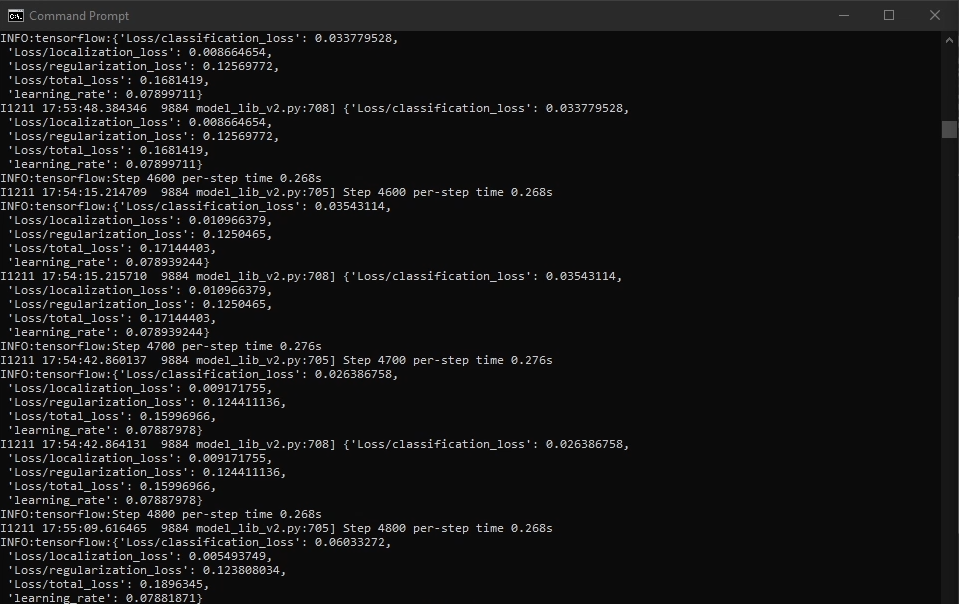Viewport: 959px width, 604px height.
Task: Click the top line classification_loss 0.033779528
Action: (x=199, y=39)
